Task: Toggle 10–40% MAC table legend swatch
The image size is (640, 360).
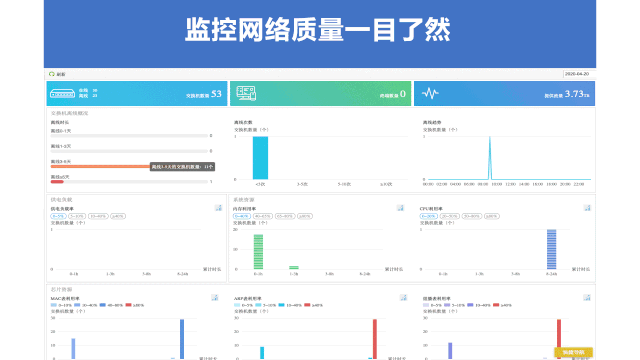Action: coord(77,305)
